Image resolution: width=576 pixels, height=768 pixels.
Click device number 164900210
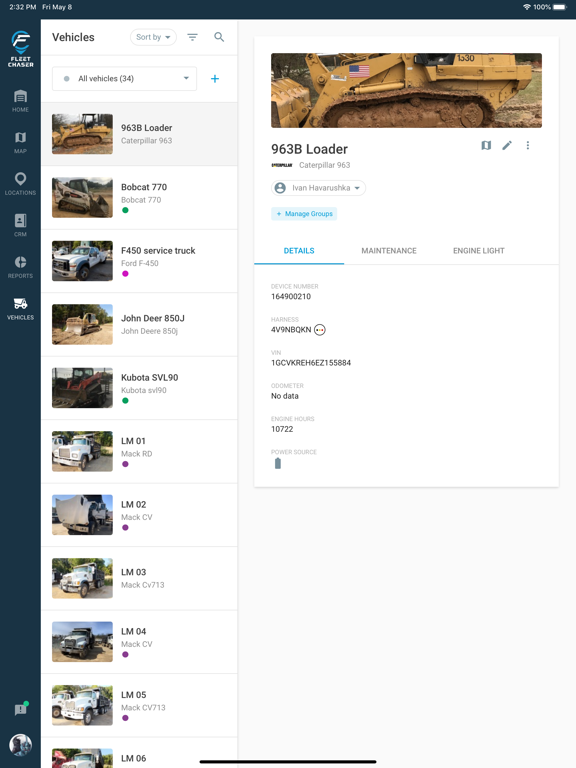(x=291, y=297)
